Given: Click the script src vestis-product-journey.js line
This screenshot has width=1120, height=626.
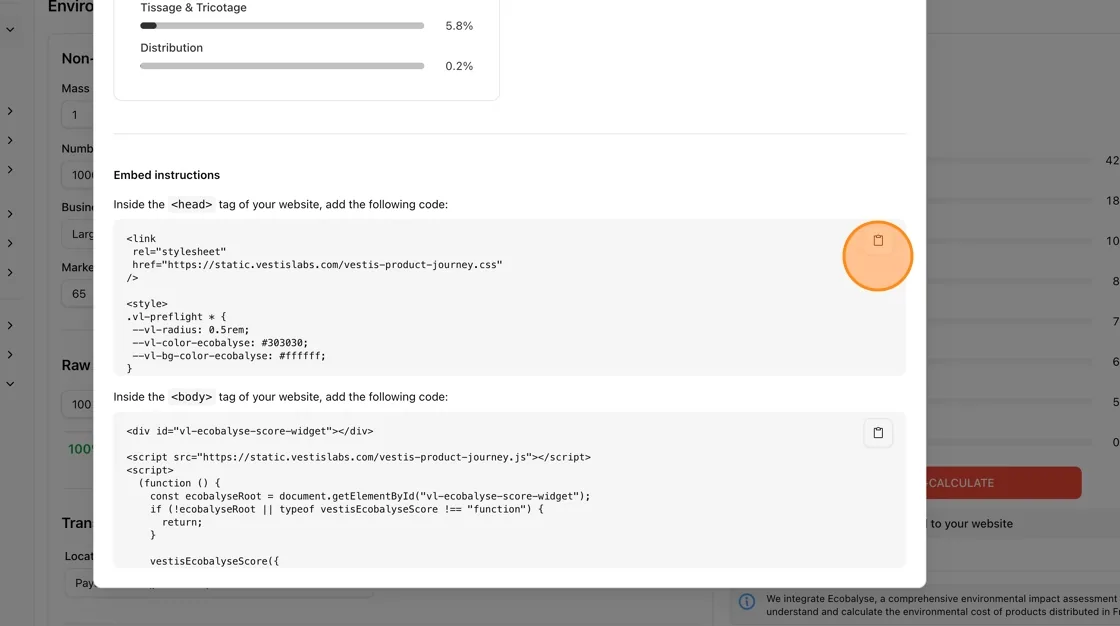Looking at the screenshot, I should (x=359, y=457).
